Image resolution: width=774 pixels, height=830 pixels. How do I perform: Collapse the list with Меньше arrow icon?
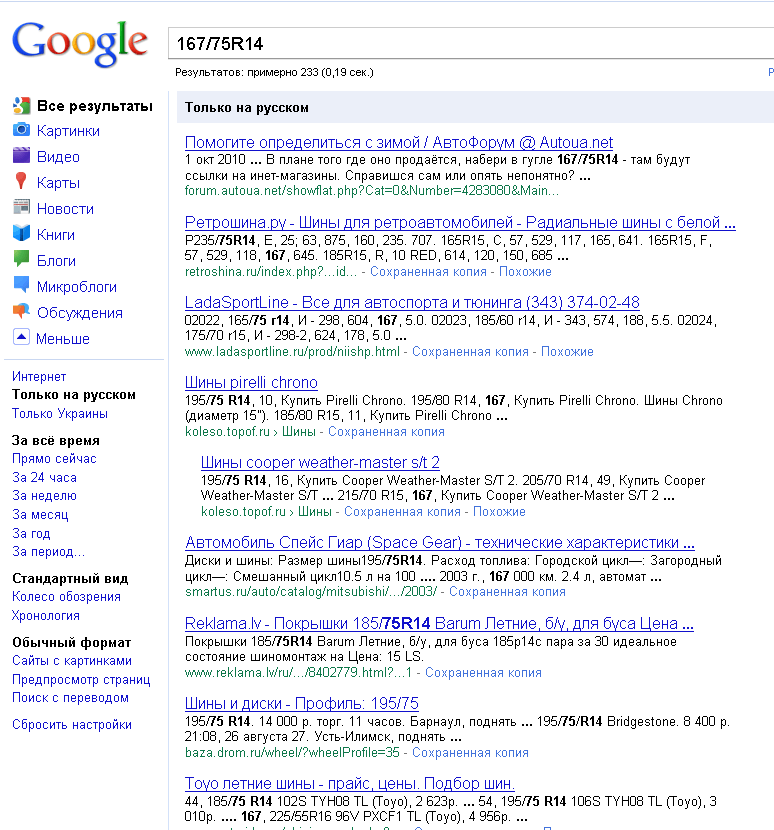click(x=21, y=337)
